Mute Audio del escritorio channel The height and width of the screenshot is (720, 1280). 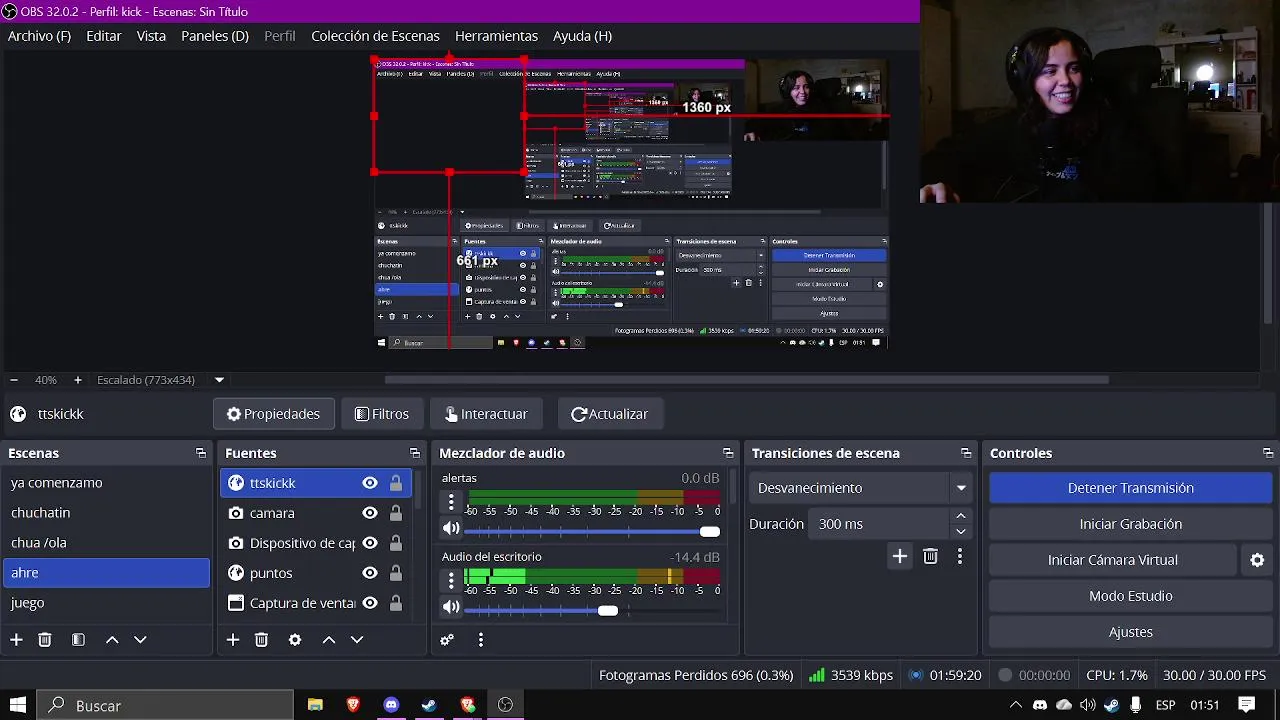pyautogui.click(x=451, y=607)
